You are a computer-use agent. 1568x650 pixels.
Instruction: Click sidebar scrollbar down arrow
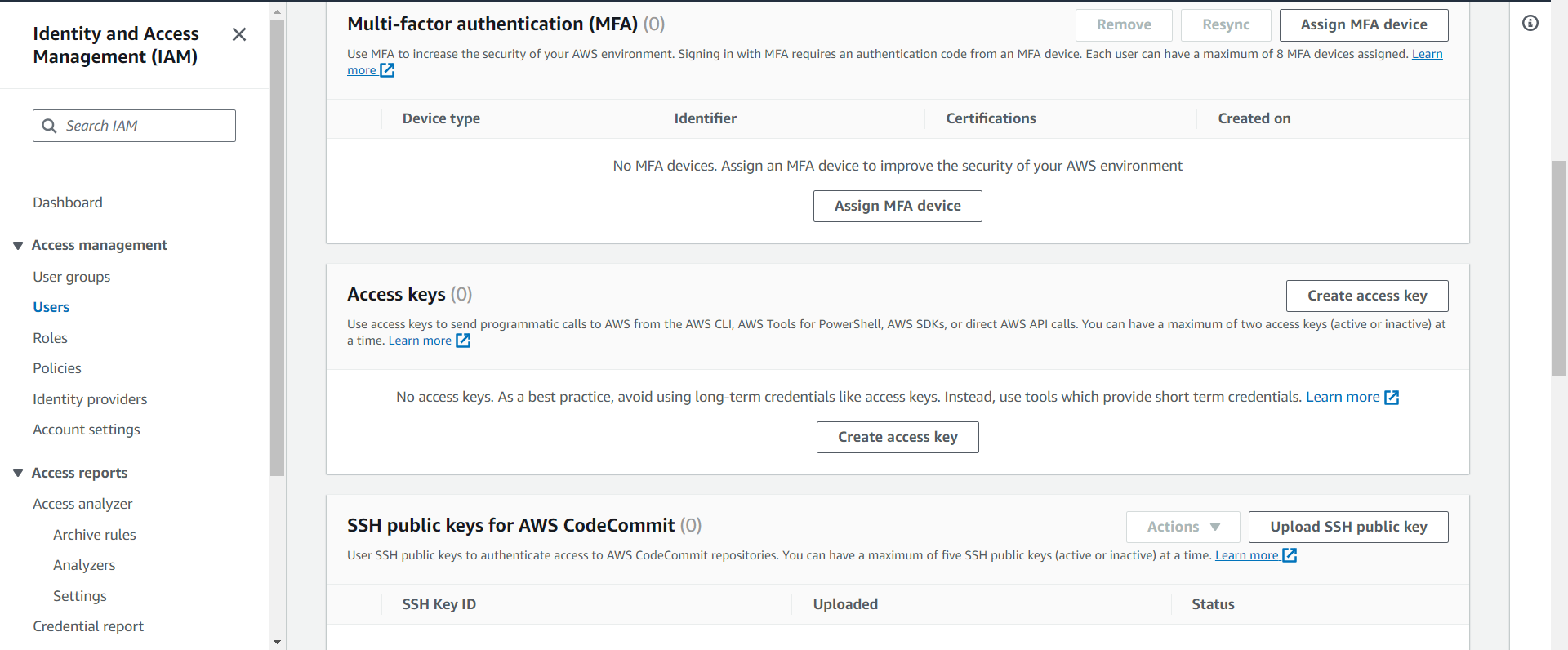tap(278, 642)
